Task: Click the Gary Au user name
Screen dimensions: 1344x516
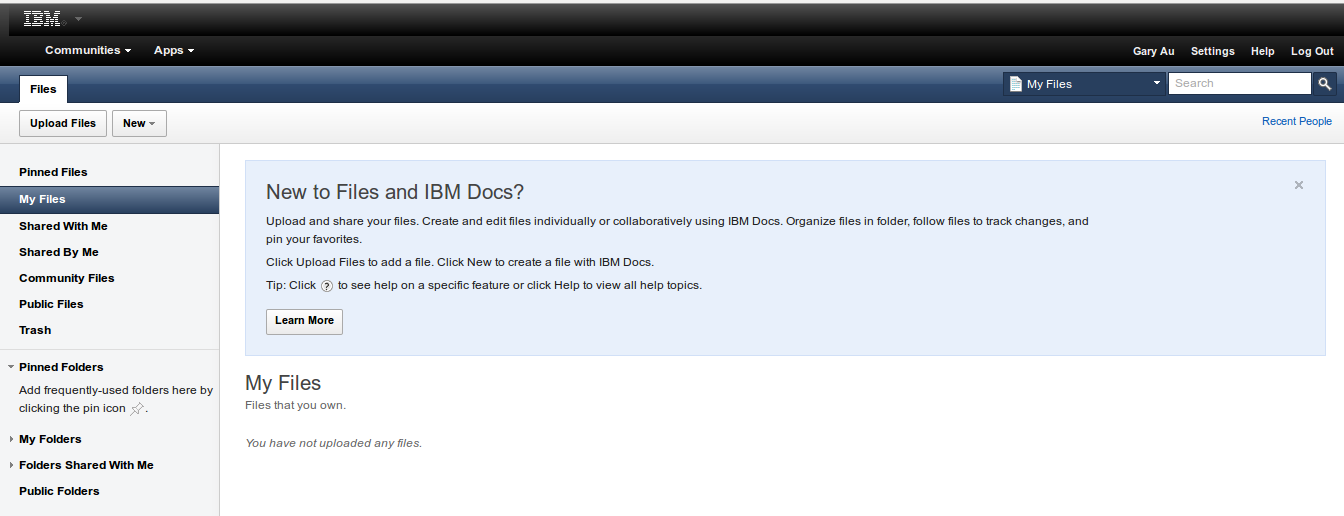Action: coord(1153,51)
